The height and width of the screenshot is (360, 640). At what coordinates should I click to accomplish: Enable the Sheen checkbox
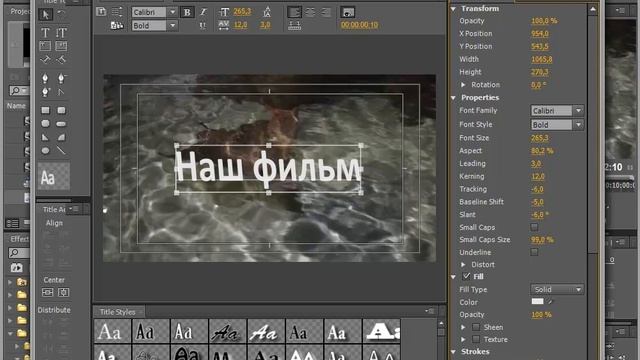pyautogui.click(x=476, y=327)
